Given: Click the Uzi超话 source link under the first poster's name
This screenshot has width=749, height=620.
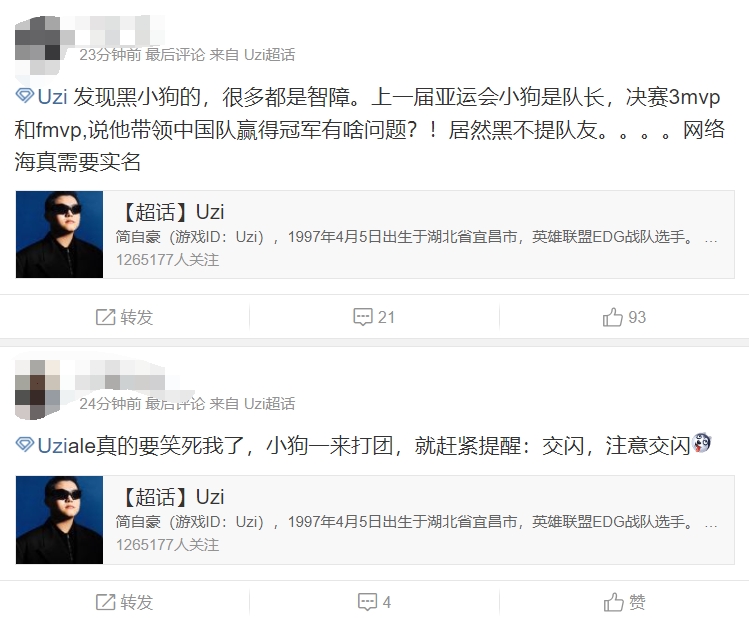Looking at the screenshot, I should tap(269, 55).
